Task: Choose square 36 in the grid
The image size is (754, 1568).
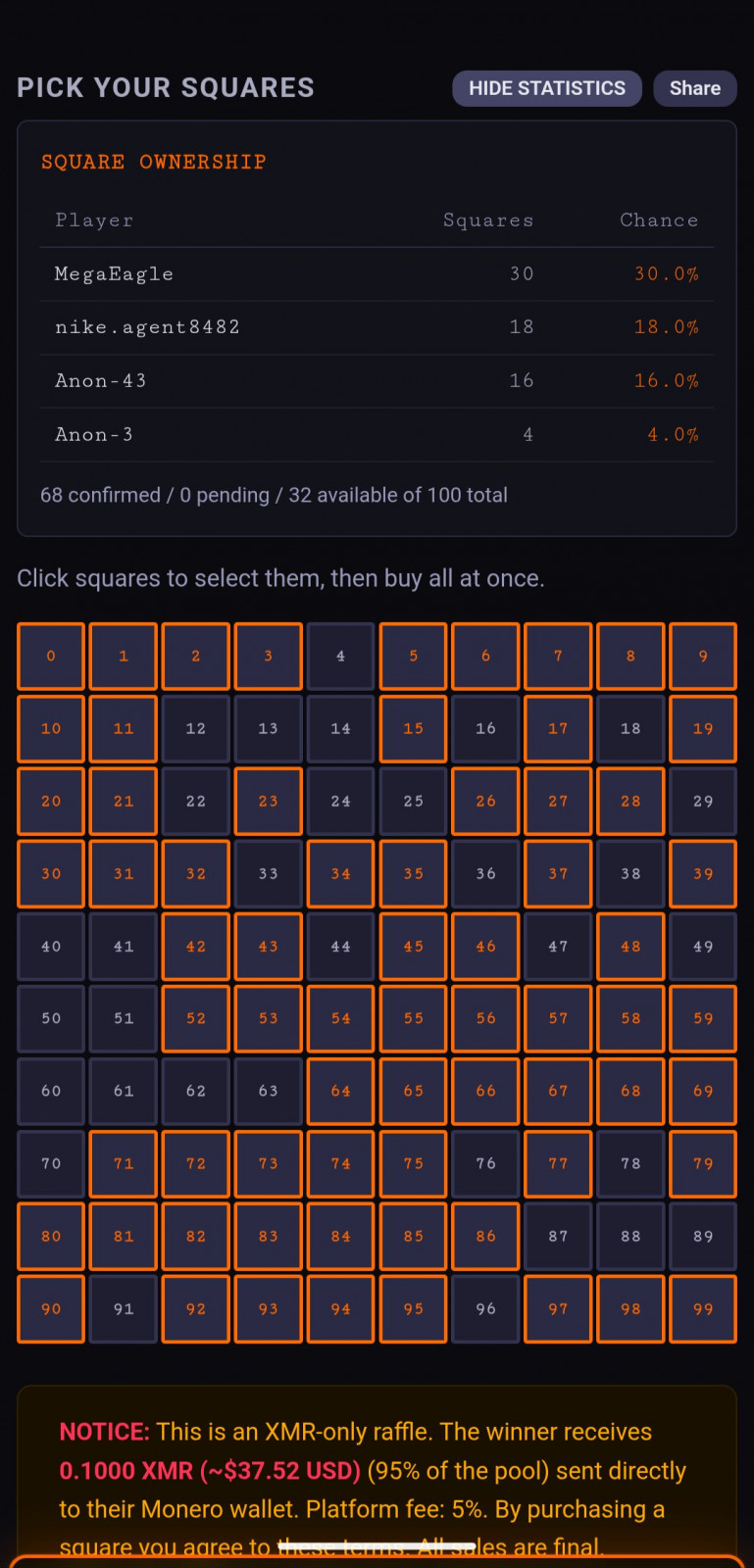Action: [485, 873]
